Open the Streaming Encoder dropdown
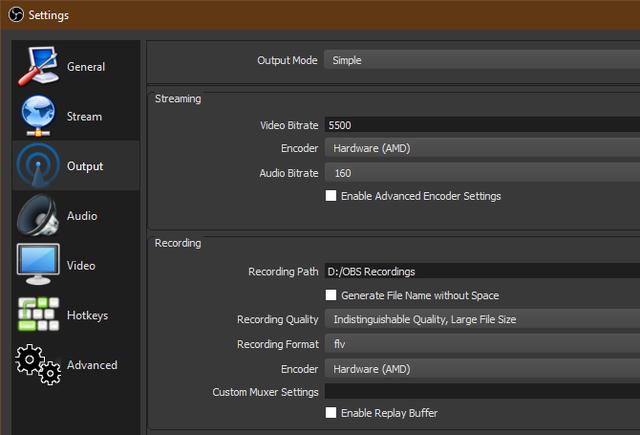 482,148
